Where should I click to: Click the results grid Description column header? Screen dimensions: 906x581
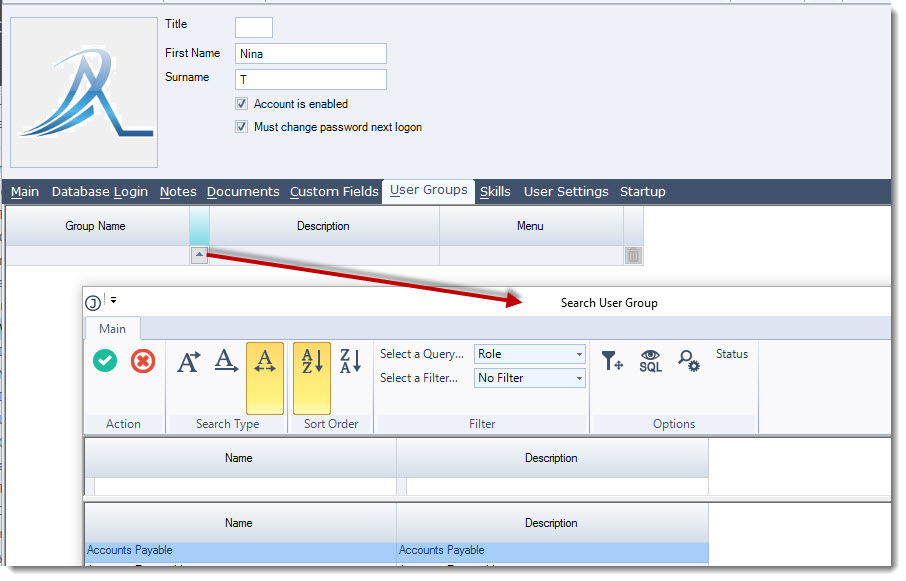tap(552, 523)
